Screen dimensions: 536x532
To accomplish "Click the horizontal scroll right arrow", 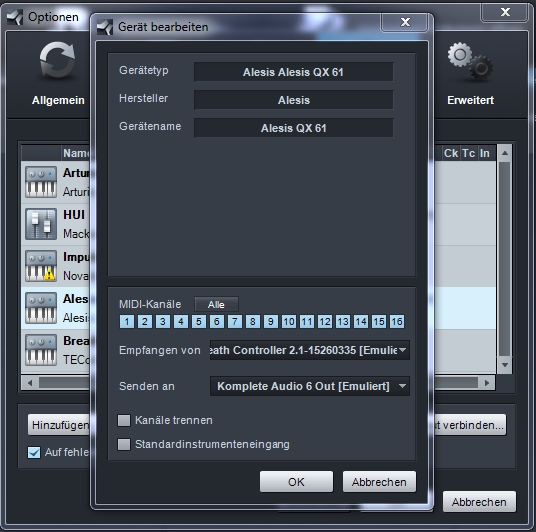I will click(x=487, y=383).
